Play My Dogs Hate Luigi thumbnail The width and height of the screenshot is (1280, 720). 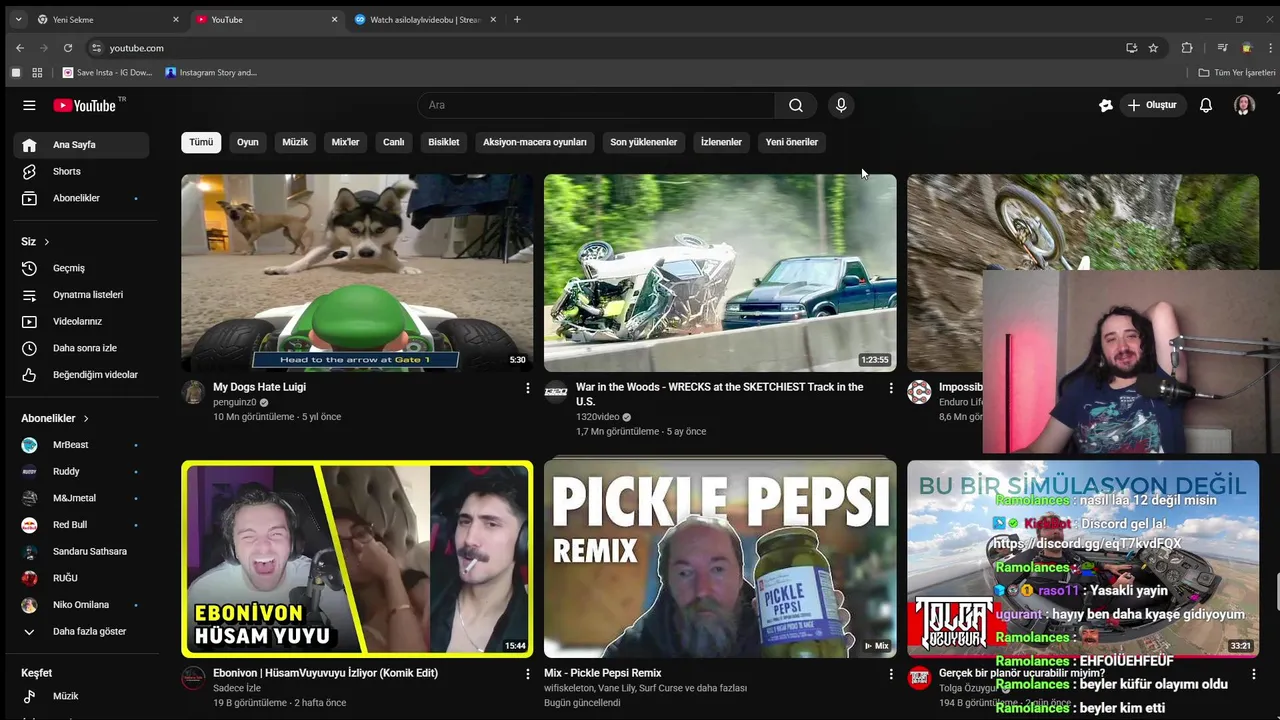coord(357,273)
